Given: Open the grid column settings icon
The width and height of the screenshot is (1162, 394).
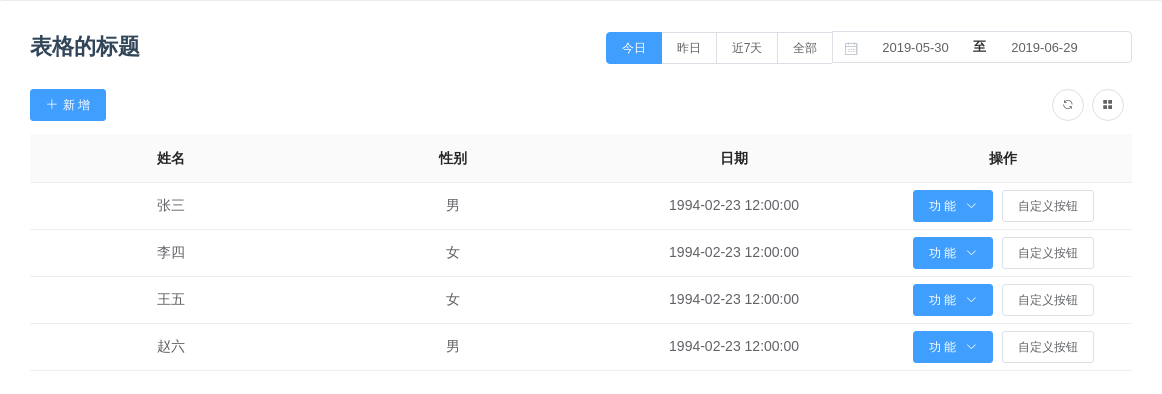Looking at the screenshot, I should pos(1108,104).
